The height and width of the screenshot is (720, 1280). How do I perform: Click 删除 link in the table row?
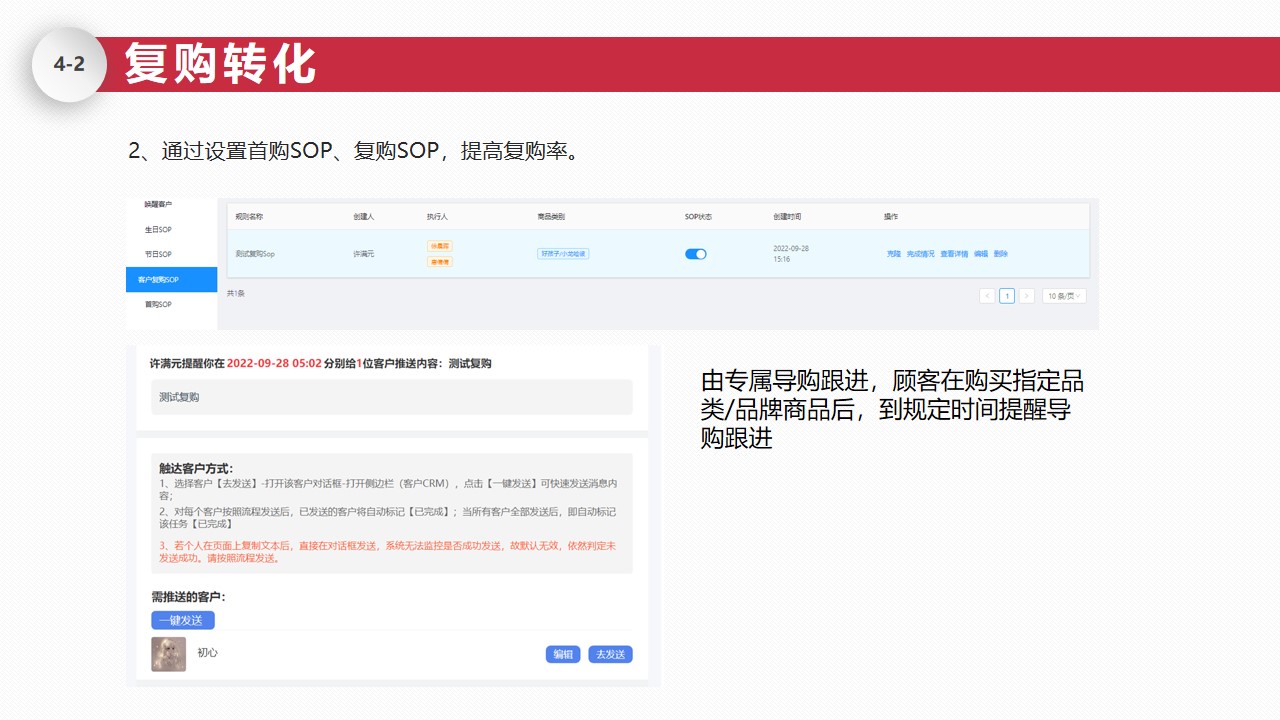point(1001,254)
